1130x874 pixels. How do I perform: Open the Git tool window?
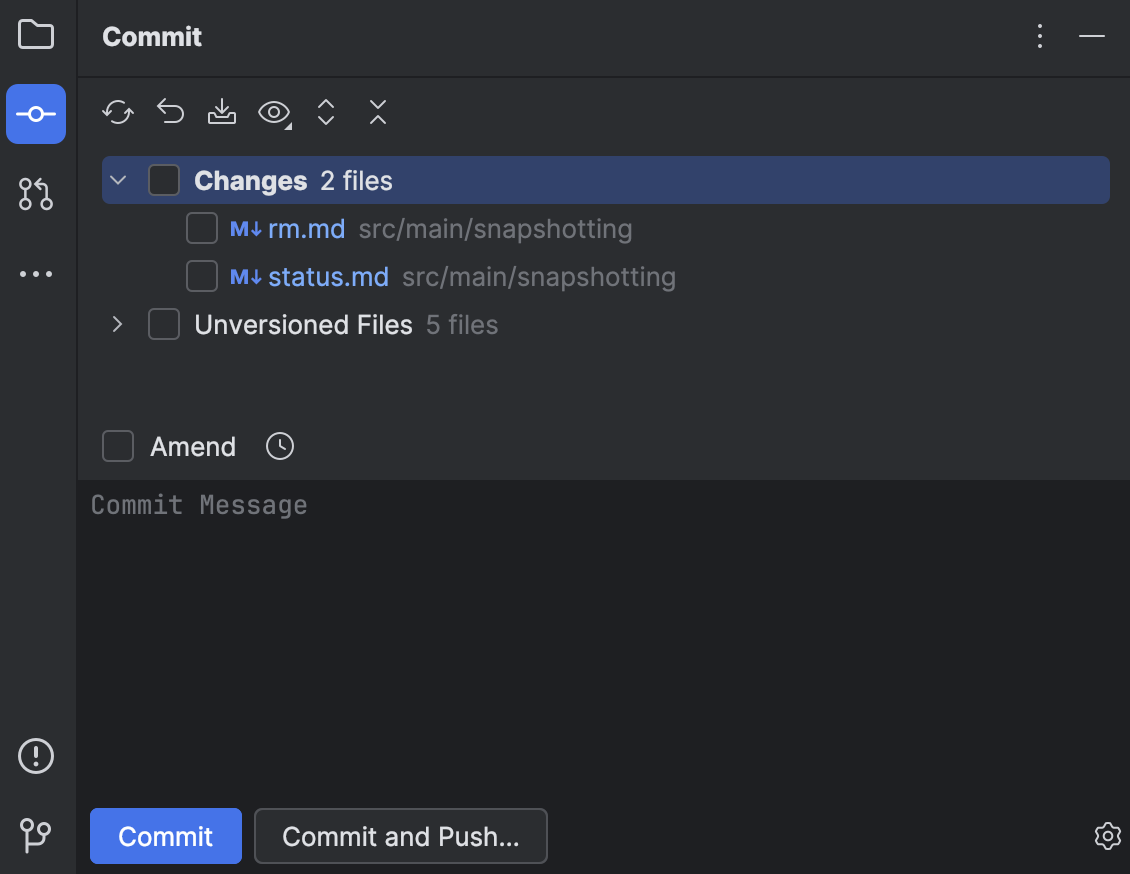coord(36,836)
